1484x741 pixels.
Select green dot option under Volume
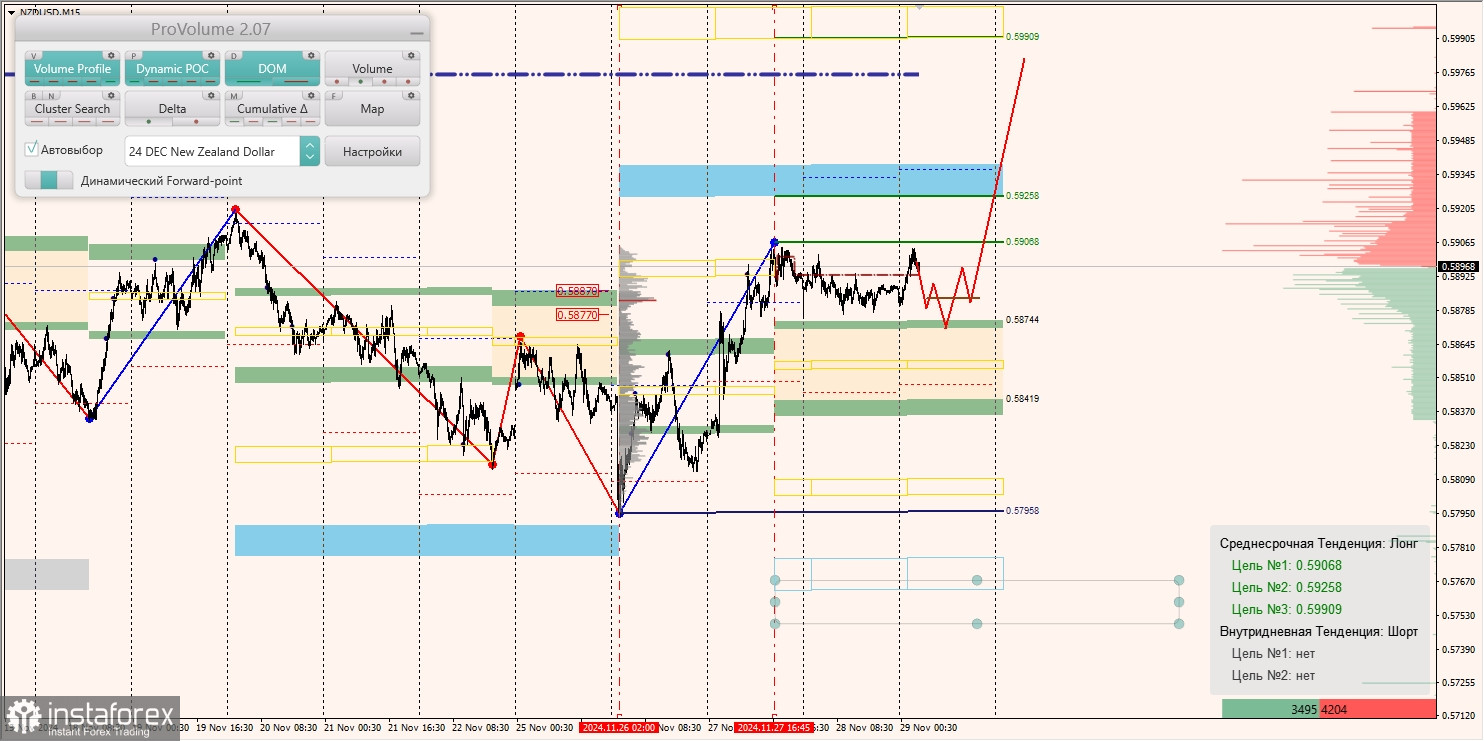pyautogui.click(x=360, y=82)
